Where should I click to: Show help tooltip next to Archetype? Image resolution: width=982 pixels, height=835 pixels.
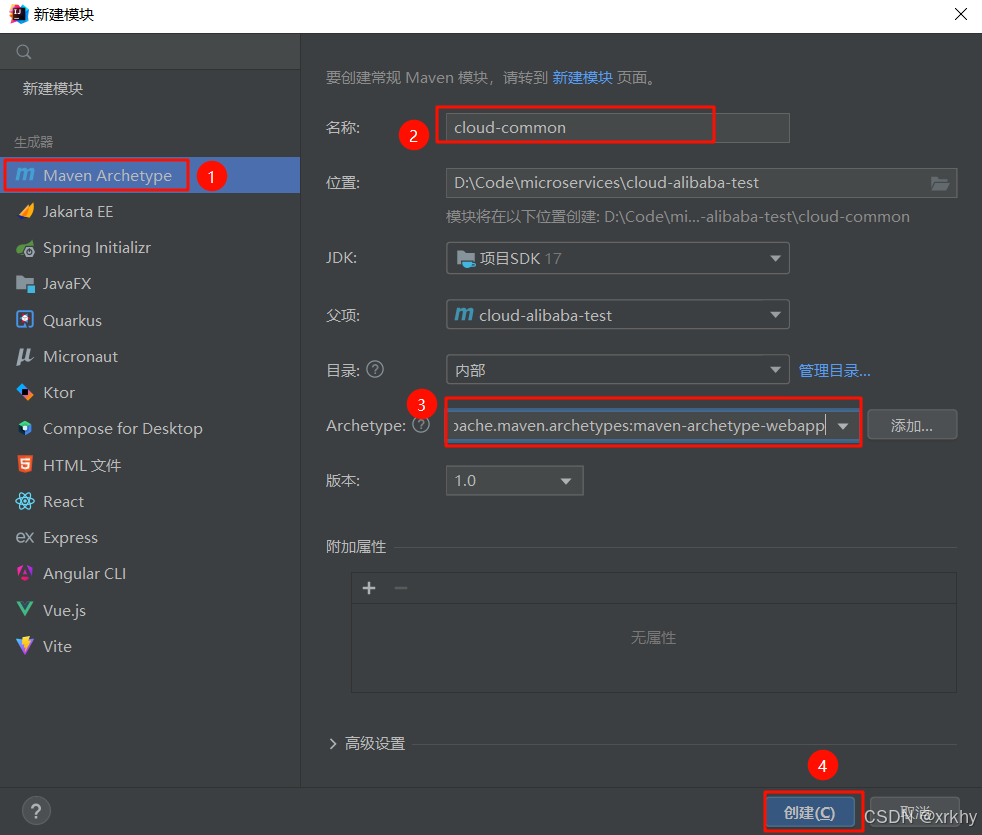click(421, 425)
